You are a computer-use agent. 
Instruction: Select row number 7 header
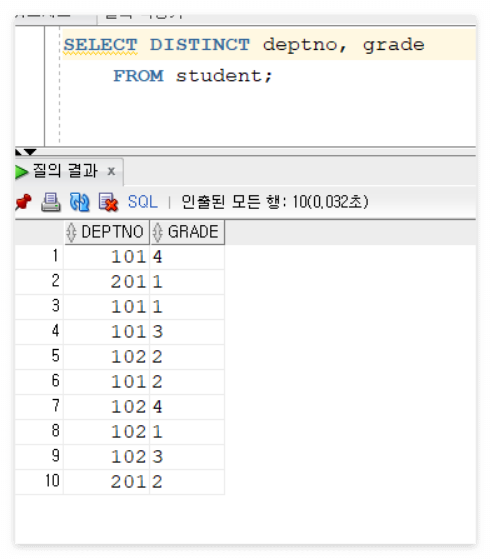tap(39, 406)
